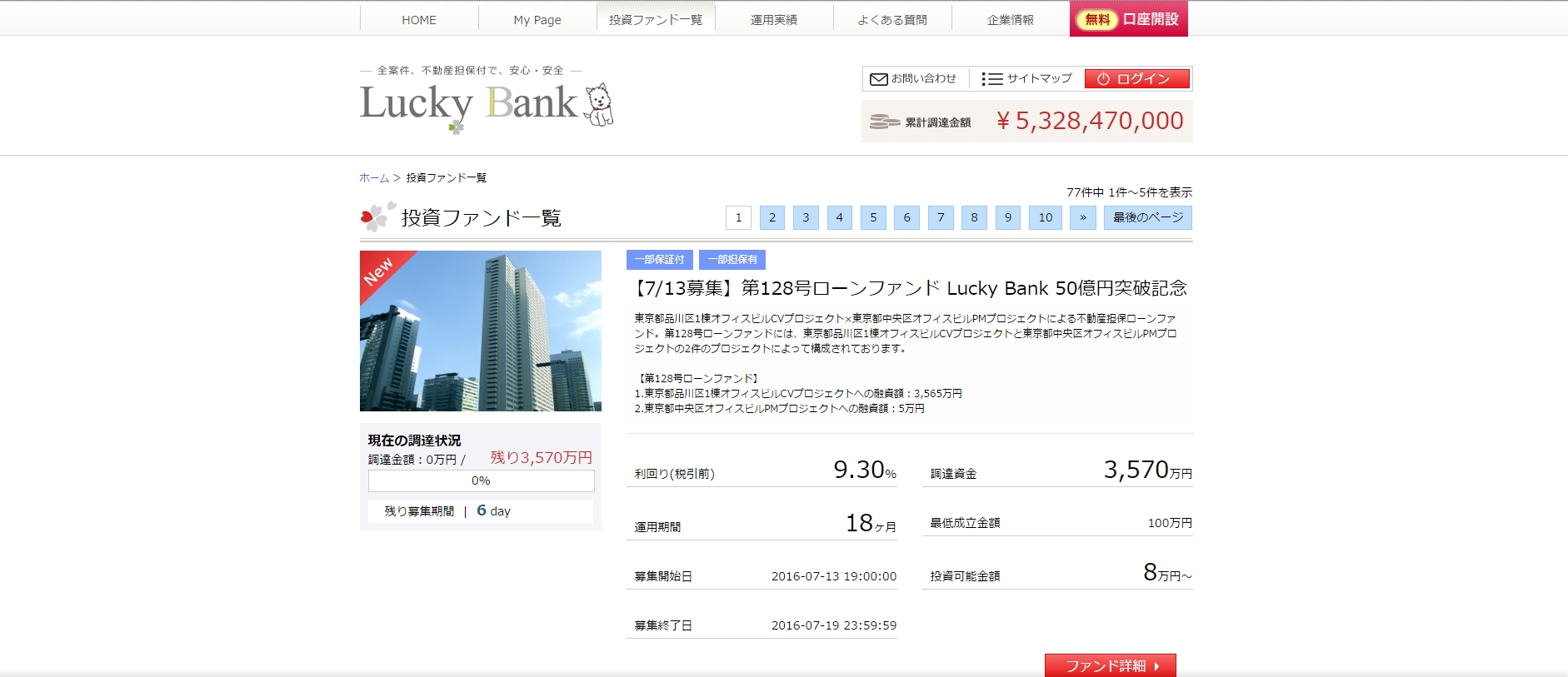Open the fund building thumbnail image
The width and height of the screenshot is (1568, 677).
[x=481, y=331]
